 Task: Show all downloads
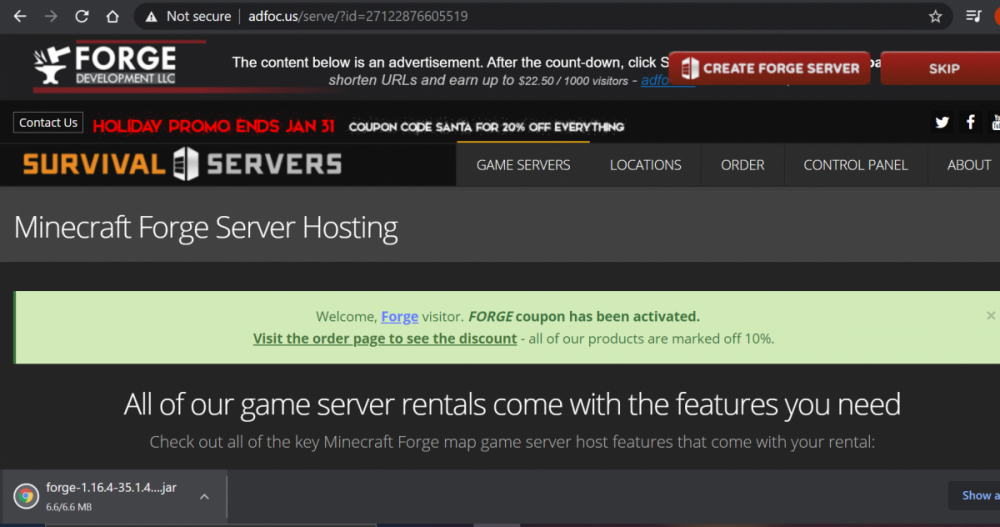pos(977,495)
